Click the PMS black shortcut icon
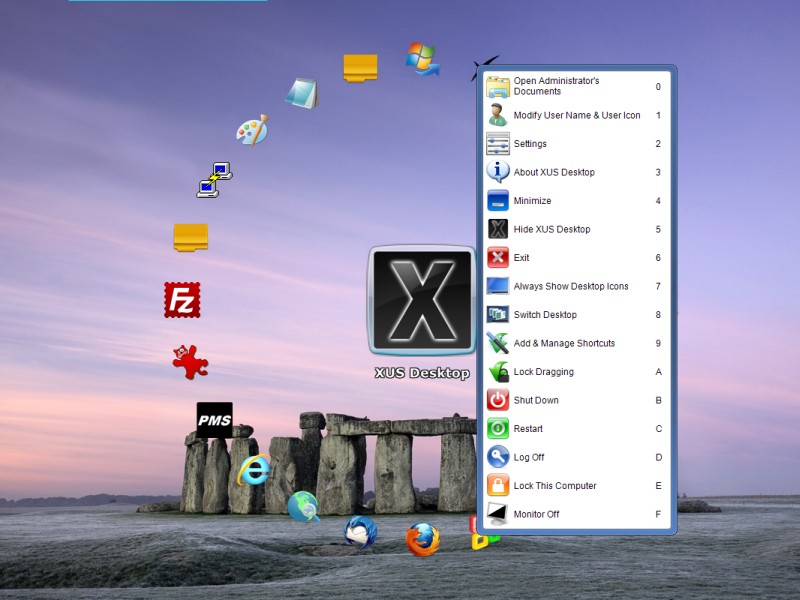Screen dimensions: 800x600 (x=214, y=421)
